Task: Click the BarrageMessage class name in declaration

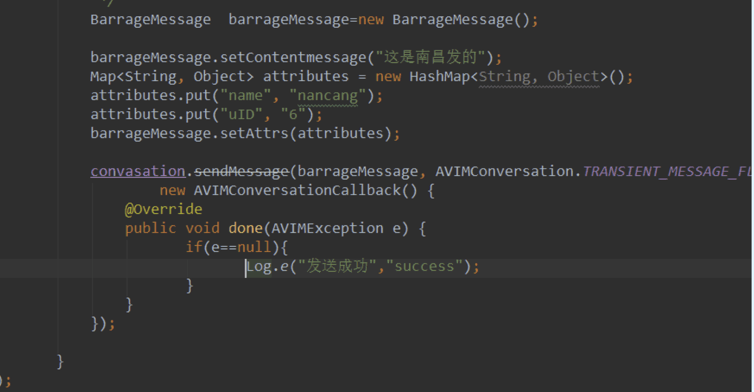Action: click(x=151, y=20)
